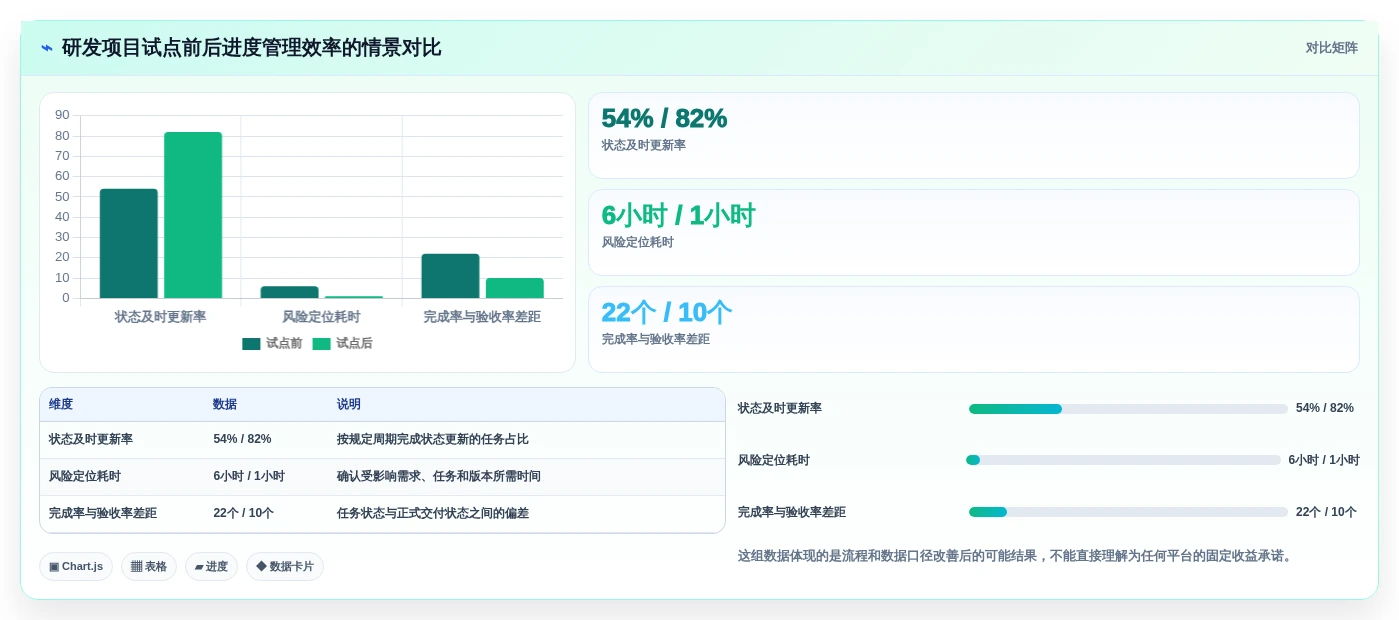The height and width of the screenshot is (620, 1399).
Task: Toggle the 试点前 legend swatch
Action: click(x=251, y=344)
